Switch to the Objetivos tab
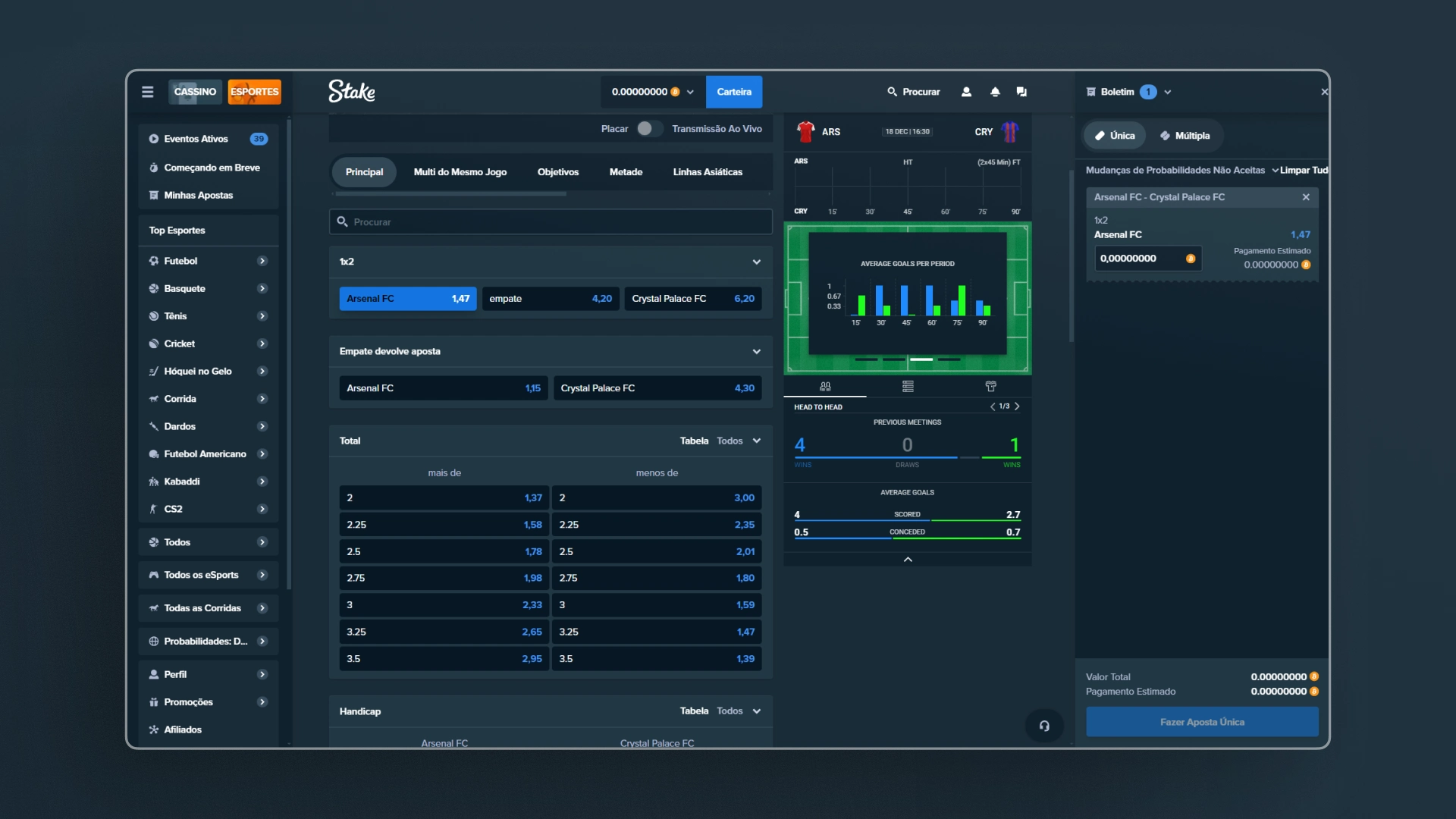This screenshot has height=819, width=1456. click(557, 172)
